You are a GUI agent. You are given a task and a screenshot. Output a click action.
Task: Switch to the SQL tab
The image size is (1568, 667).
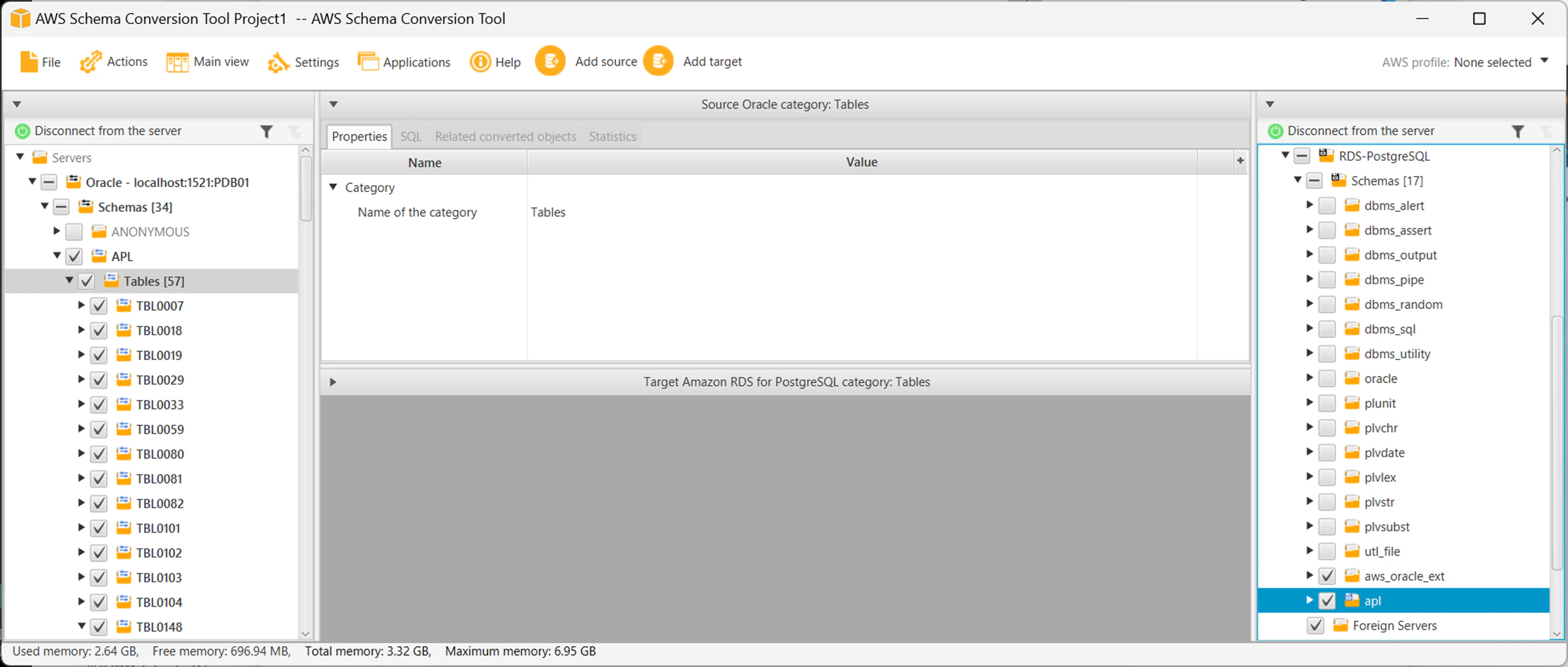coord(411,137)
